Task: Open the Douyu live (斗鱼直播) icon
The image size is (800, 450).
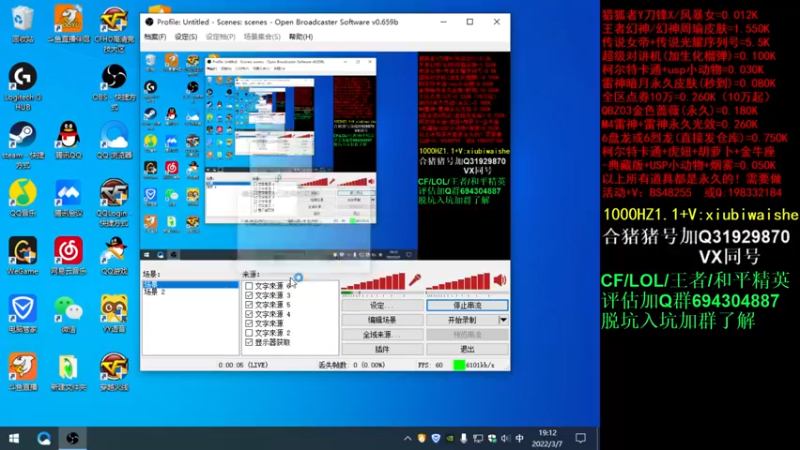Action: [x=22, y=372]
